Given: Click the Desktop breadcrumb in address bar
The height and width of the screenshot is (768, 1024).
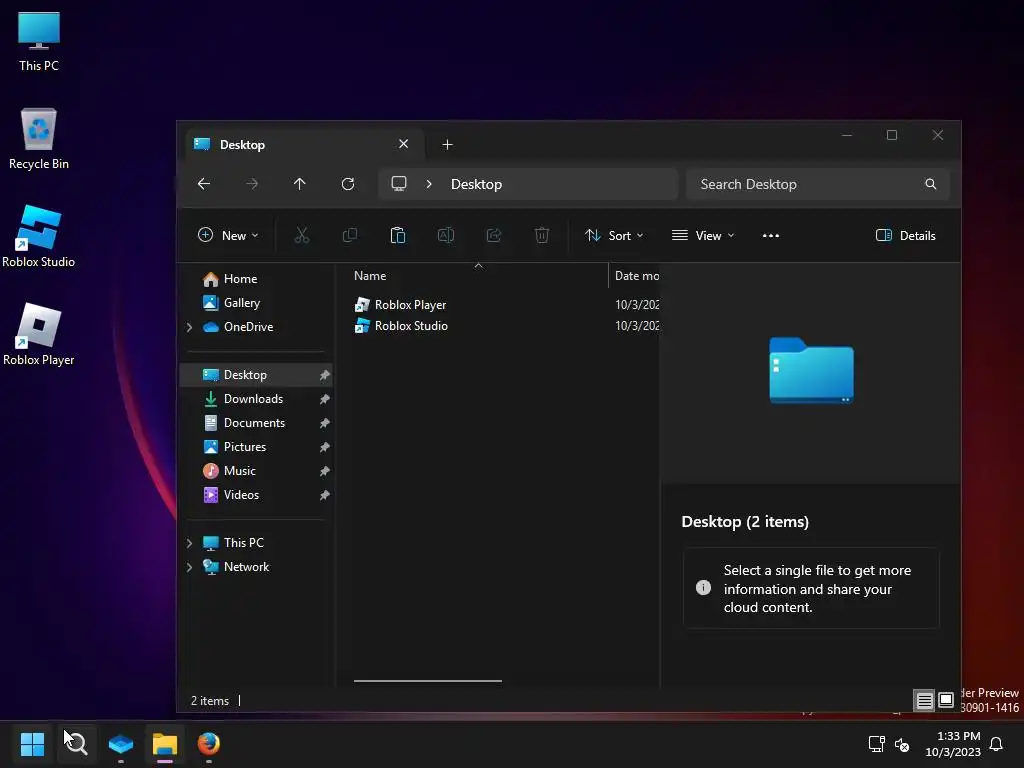Looking at the screenshot, I should click(477, 184).
